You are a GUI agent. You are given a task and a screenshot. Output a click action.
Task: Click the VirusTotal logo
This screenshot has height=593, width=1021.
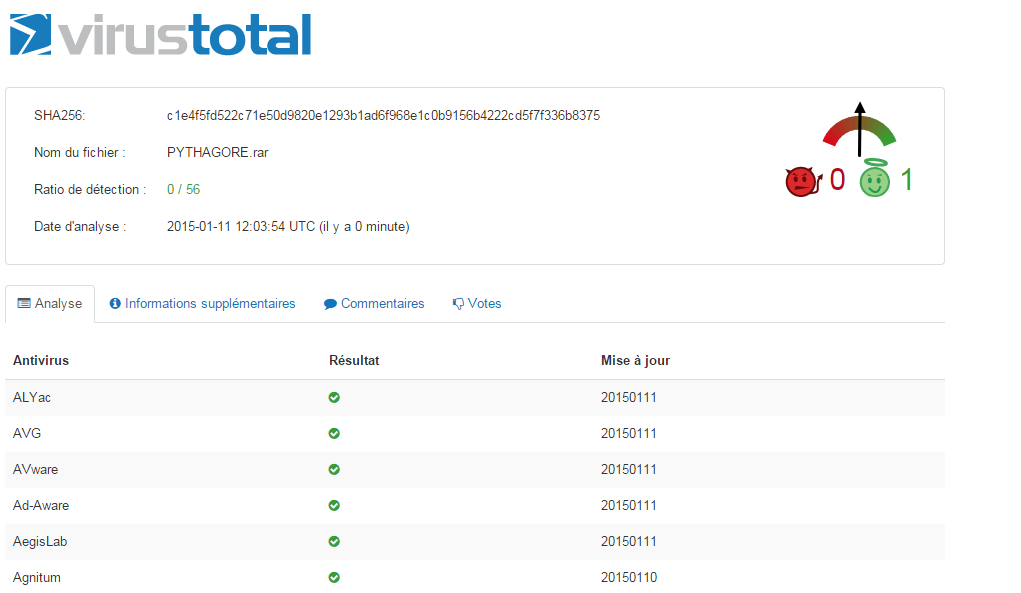(161, 34)
